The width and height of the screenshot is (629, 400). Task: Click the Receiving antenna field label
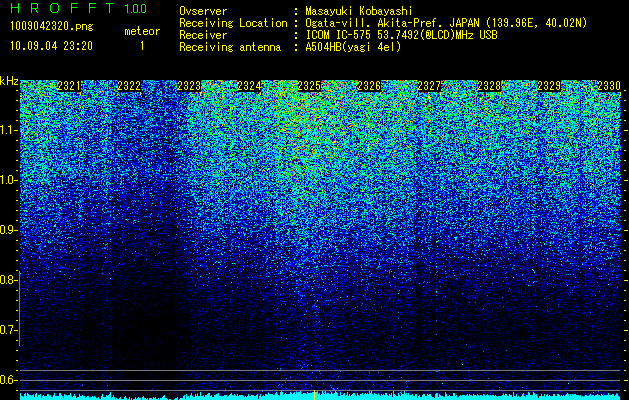pyautogui.click(x=230, y=47)
